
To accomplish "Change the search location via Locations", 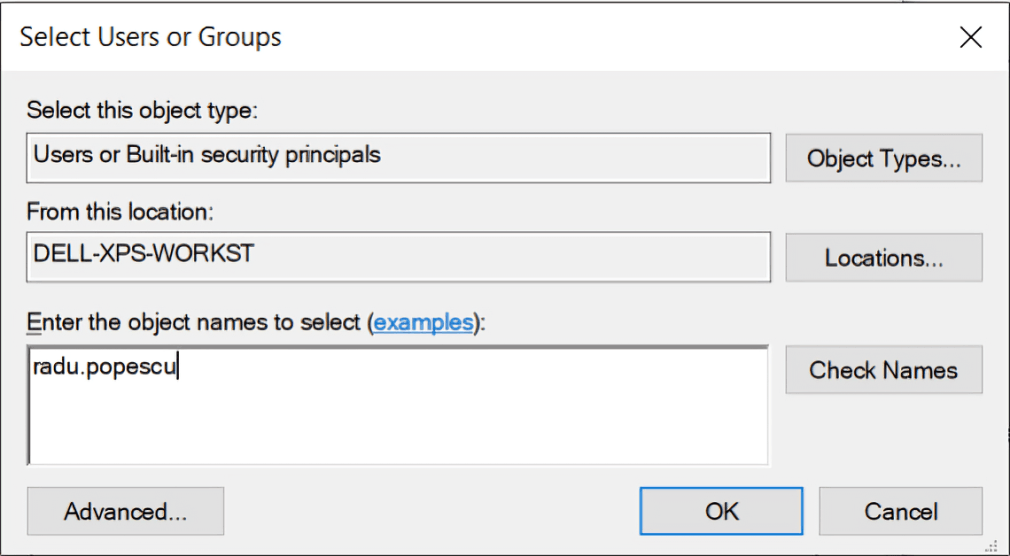I will tap(884, 258).
